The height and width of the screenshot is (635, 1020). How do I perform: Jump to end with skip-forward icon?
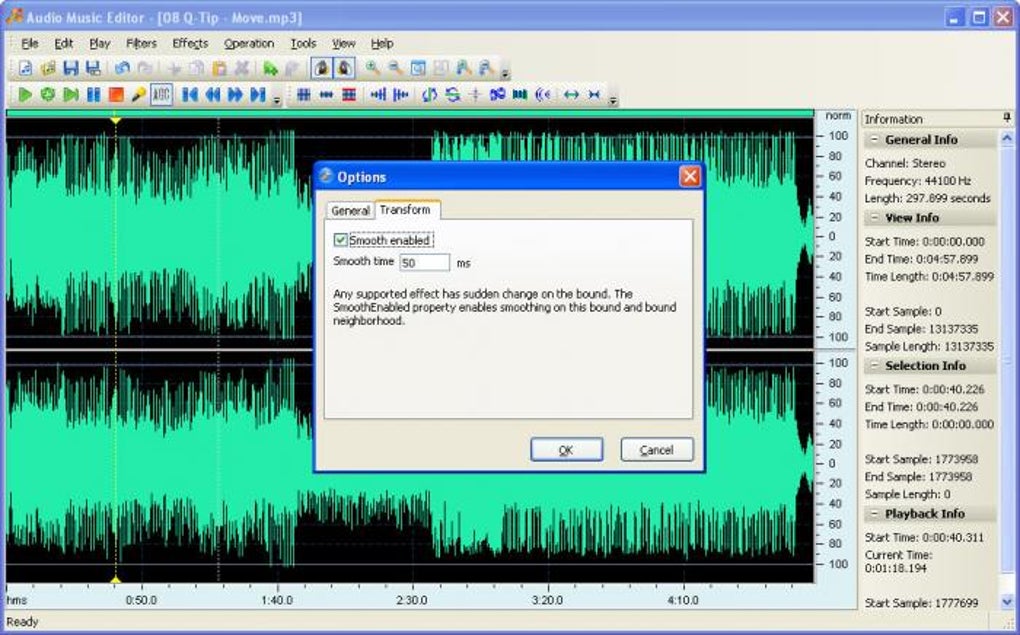pos(258,95)
